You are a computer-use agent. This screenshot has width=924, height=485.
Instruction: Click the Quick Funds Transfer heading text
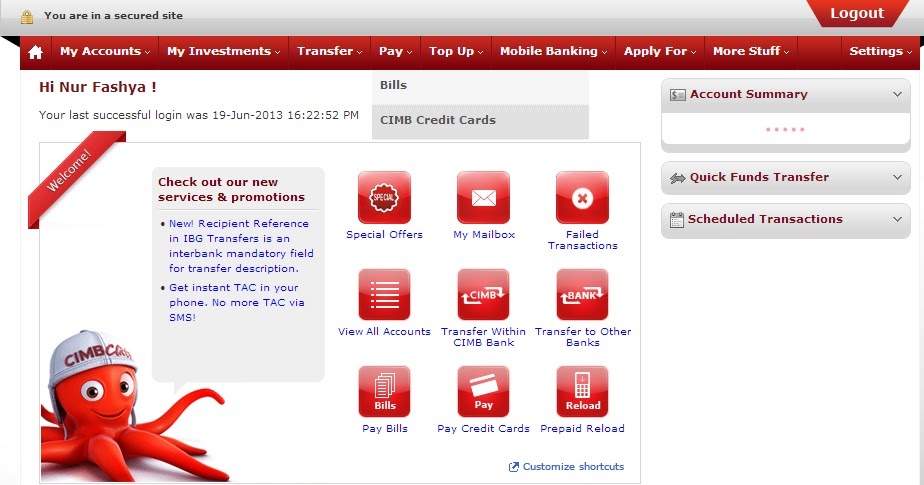coord(759,177)
